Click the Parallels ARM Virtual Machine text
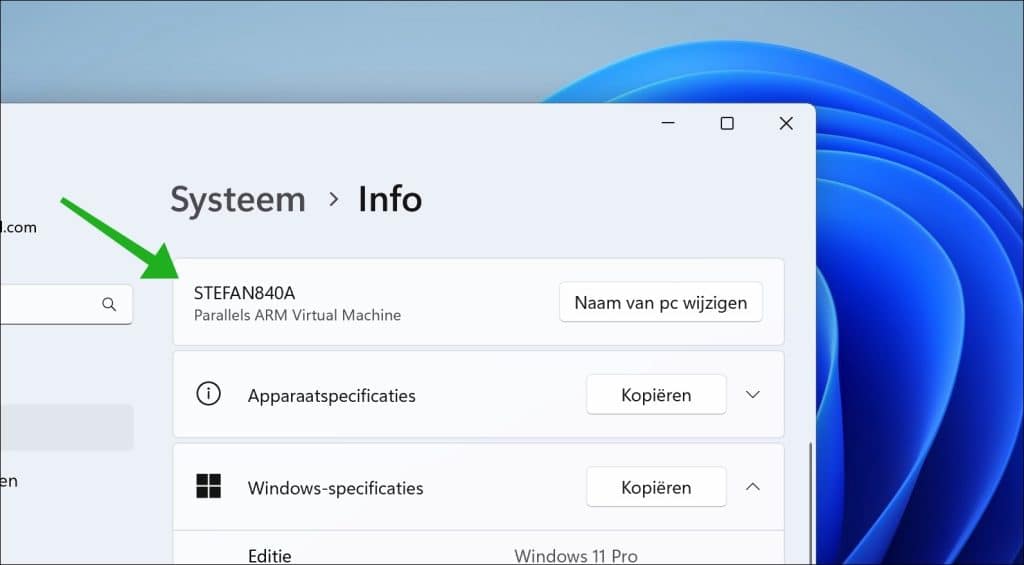1024x565 pixels. click(x=297, y=315)
